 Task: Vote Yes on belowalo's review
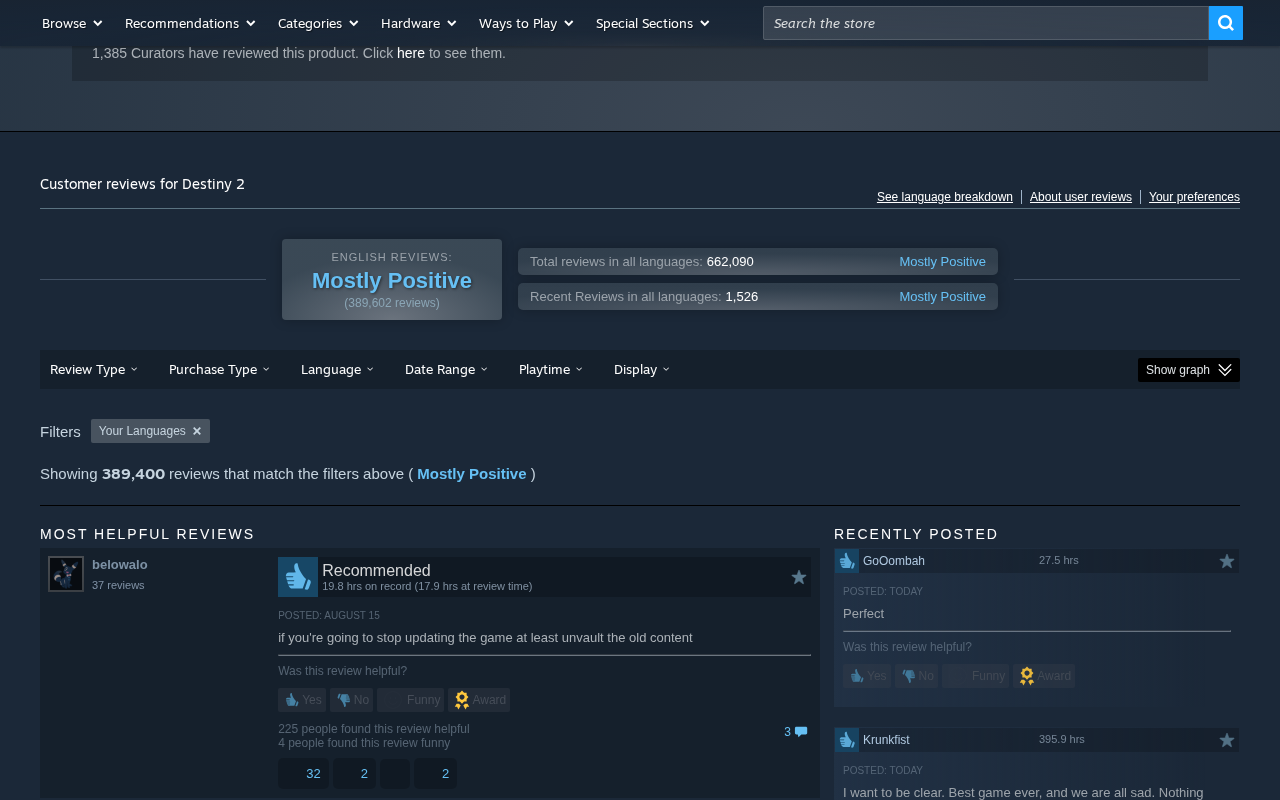(302, 700)
